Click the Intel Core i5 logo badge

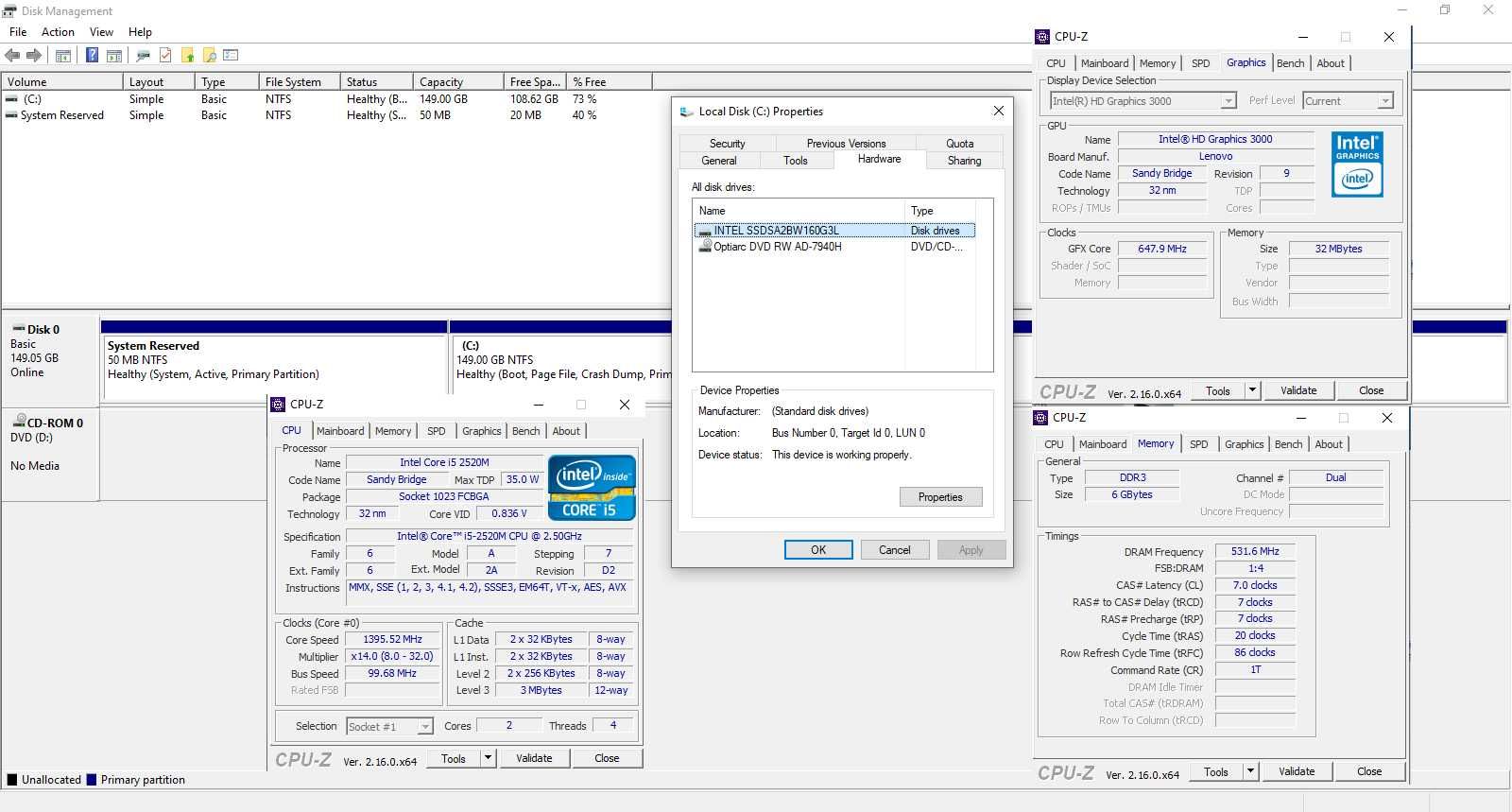pos(592,488)
